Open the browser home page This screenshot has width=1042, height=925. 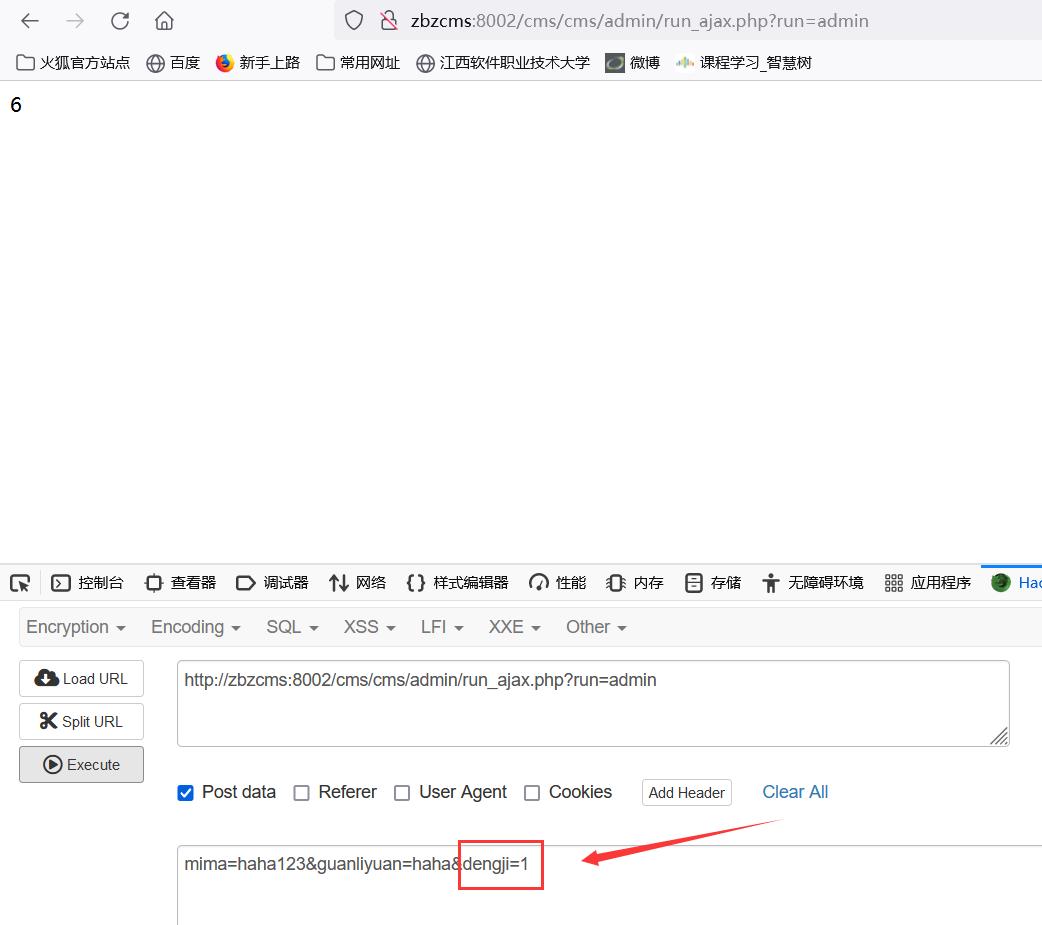coord(165,20)
